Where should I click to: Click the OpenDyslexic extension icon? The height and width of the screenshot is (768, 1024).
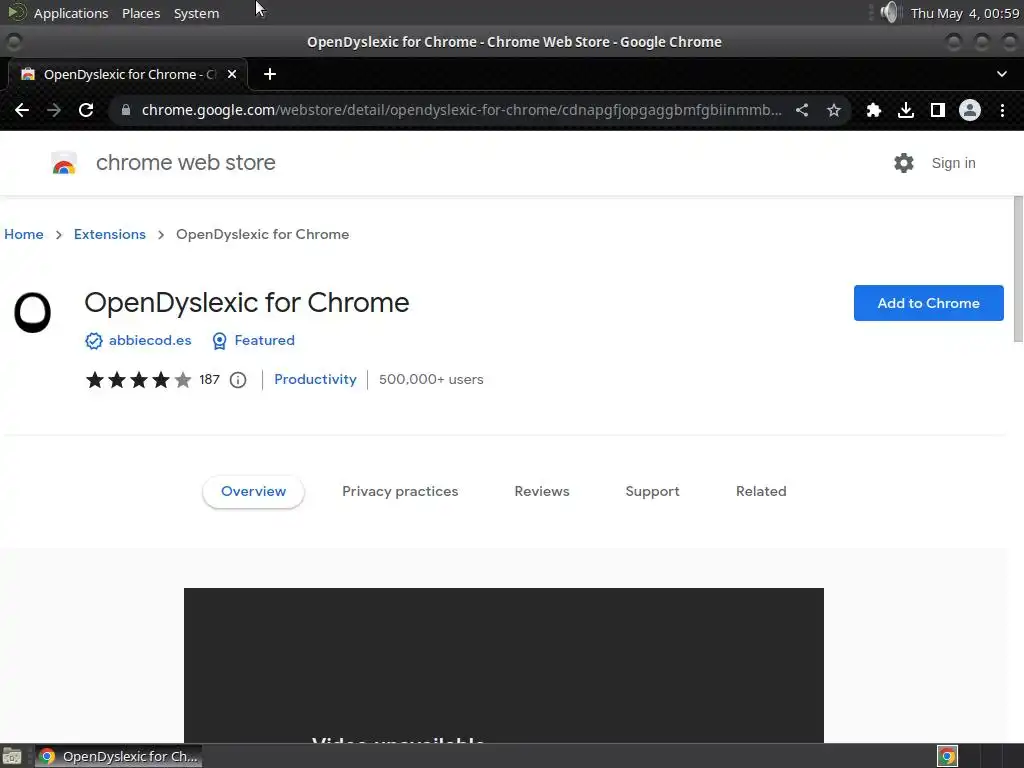[x=33, y=313]
